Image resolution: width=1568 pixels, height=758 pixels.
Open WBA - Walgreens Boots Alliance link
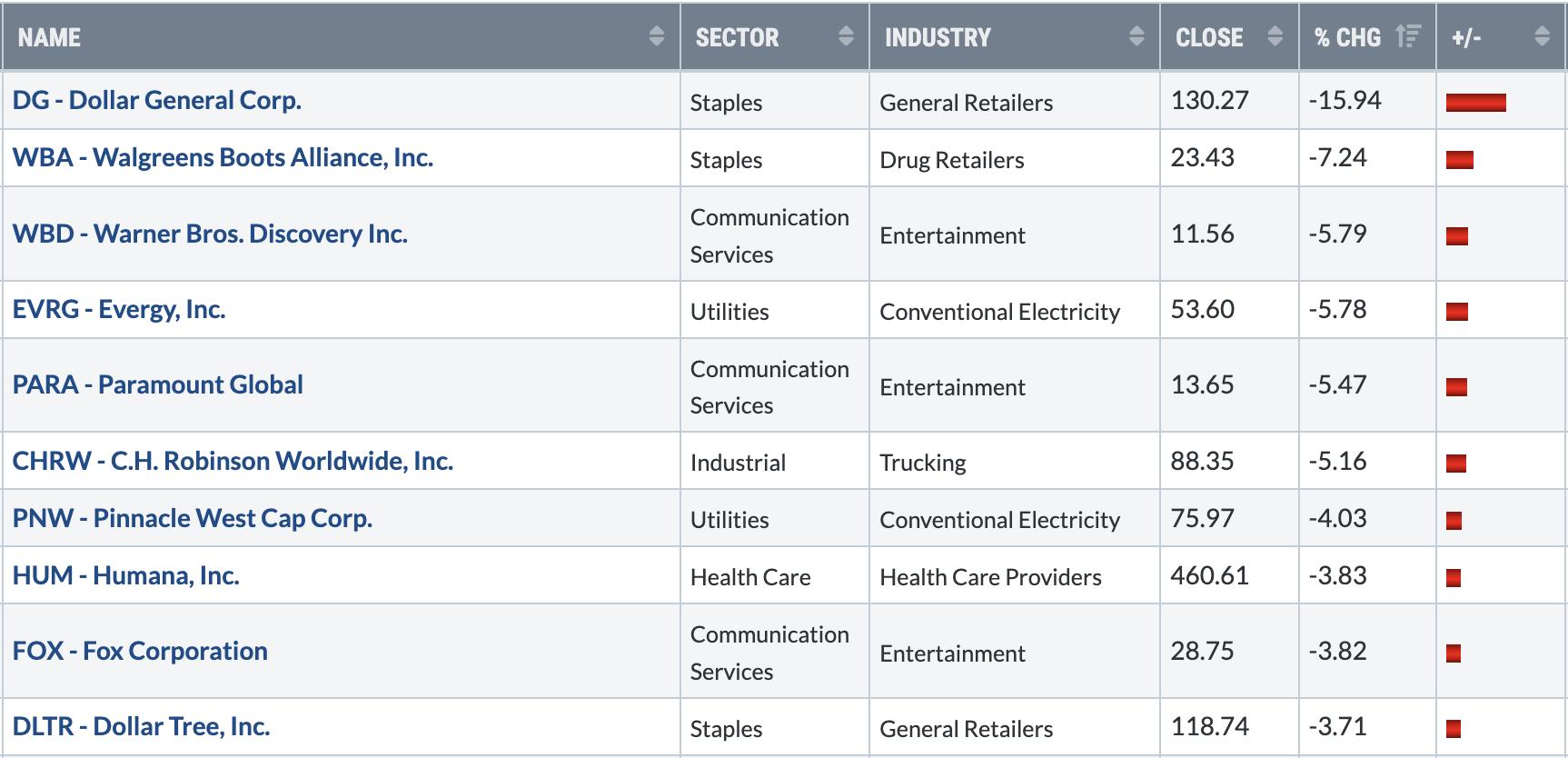point(223,157)
